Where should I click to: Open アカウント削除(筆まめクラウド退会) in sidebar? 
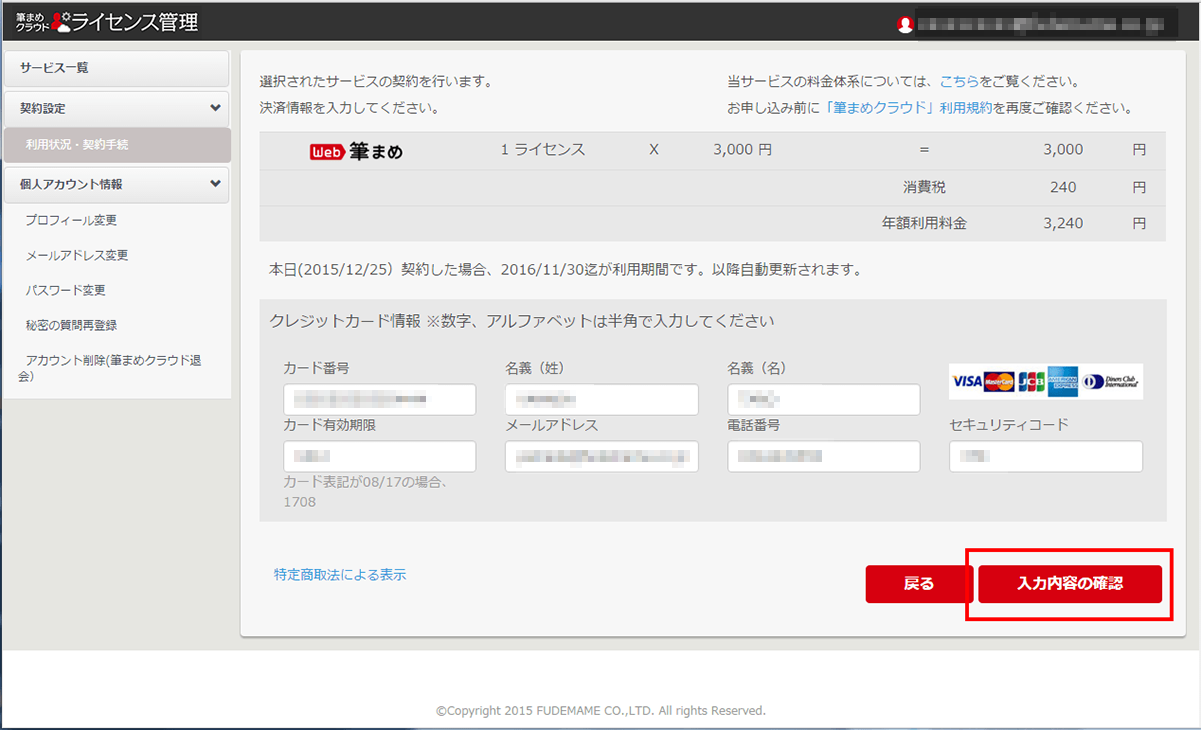point(110,368)
